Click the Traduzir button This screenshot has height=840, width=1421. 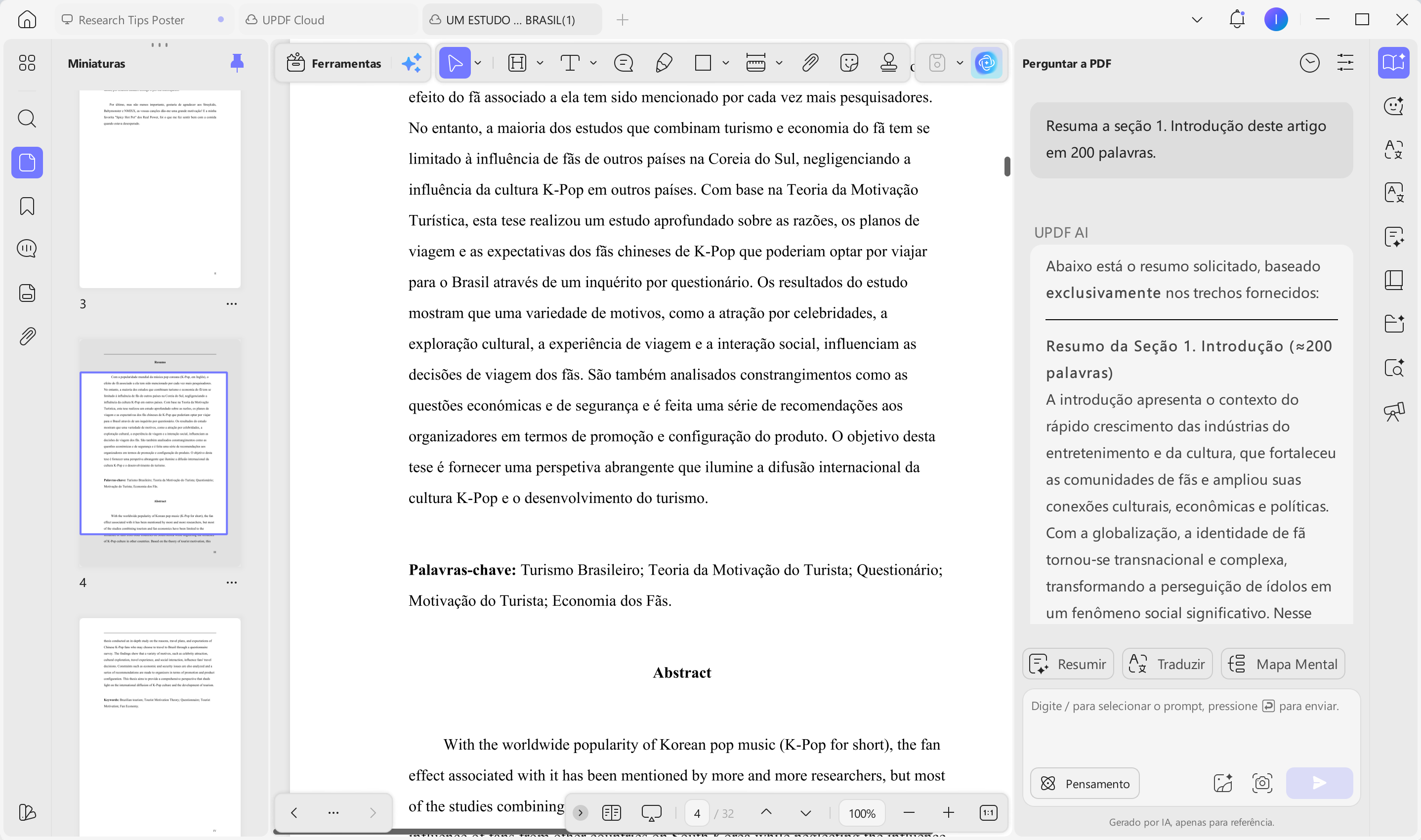point(1167,664)
